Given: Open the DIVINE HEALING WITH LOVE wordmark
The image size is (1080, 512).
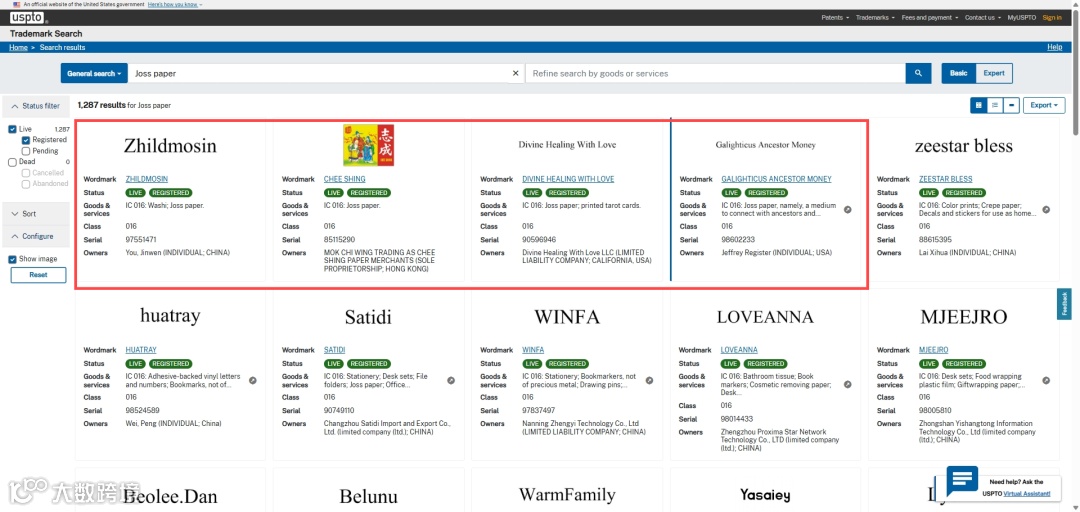Looking at the screenshot, I should 568,179.
